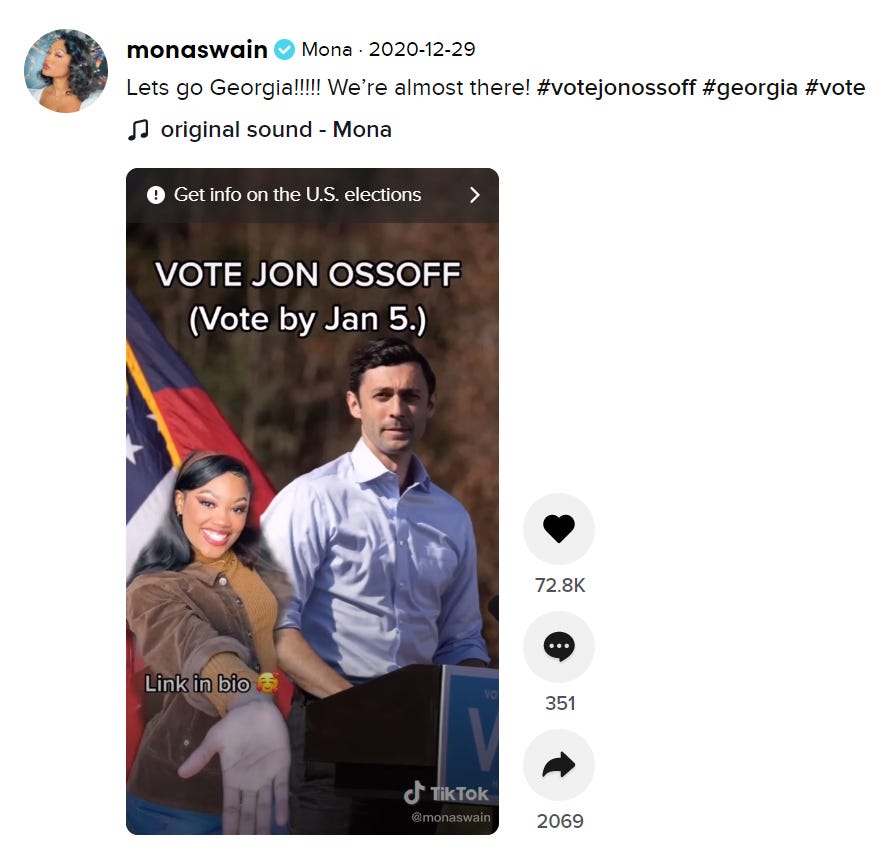
Task: Open the #georgia hashtag
Action: [750, 88]
